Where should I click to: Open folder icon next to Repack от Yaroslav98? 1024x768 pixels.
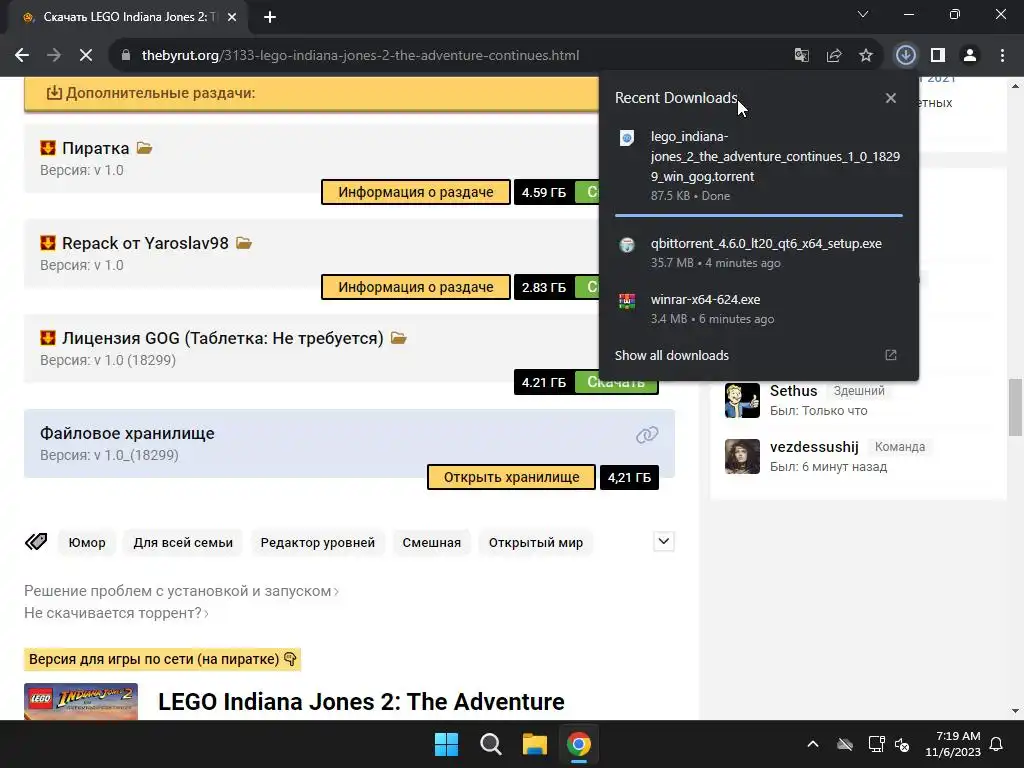[x=244, y=243]
